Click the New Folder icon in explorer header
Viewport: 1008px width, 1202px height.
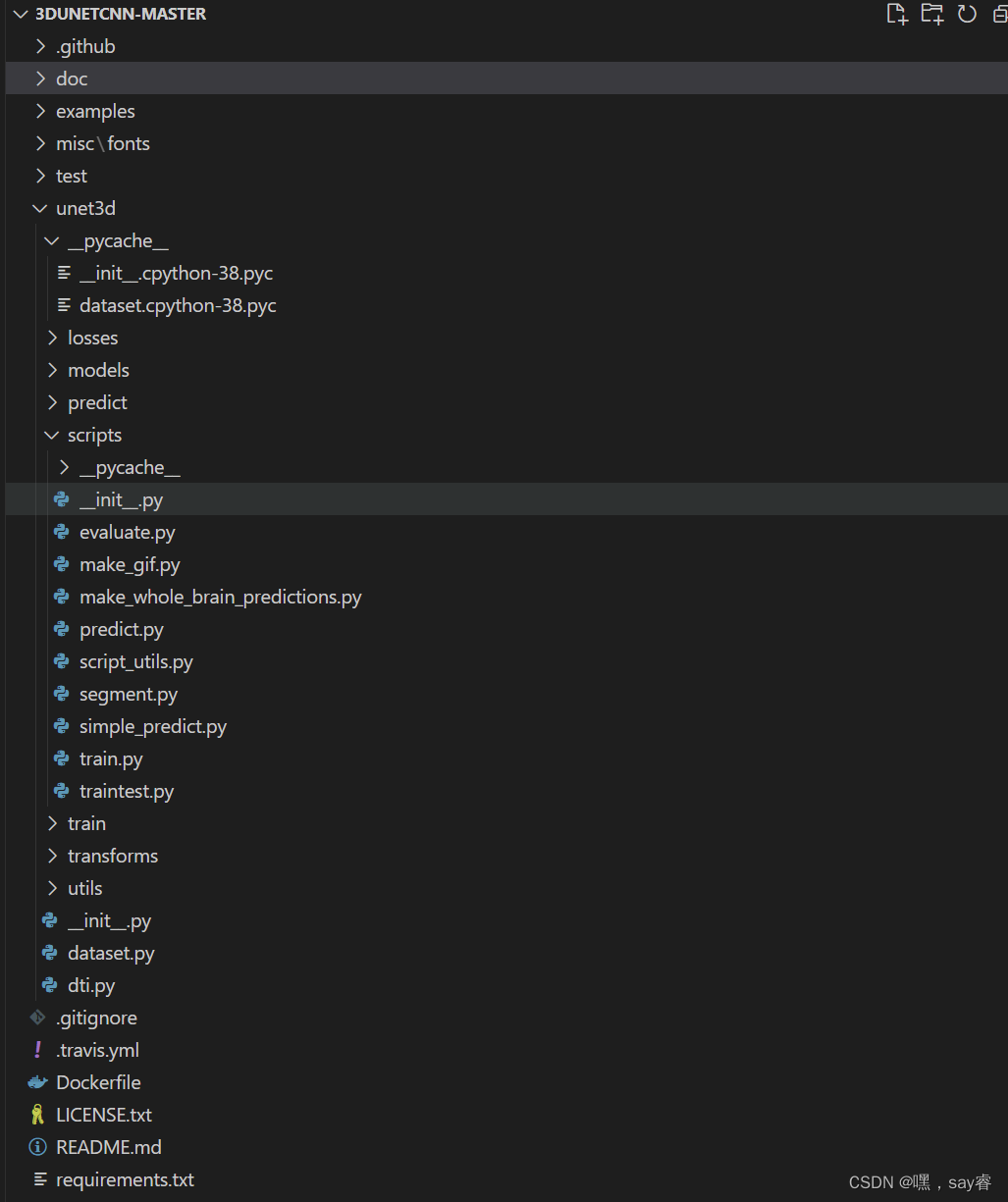pos(931,14)
